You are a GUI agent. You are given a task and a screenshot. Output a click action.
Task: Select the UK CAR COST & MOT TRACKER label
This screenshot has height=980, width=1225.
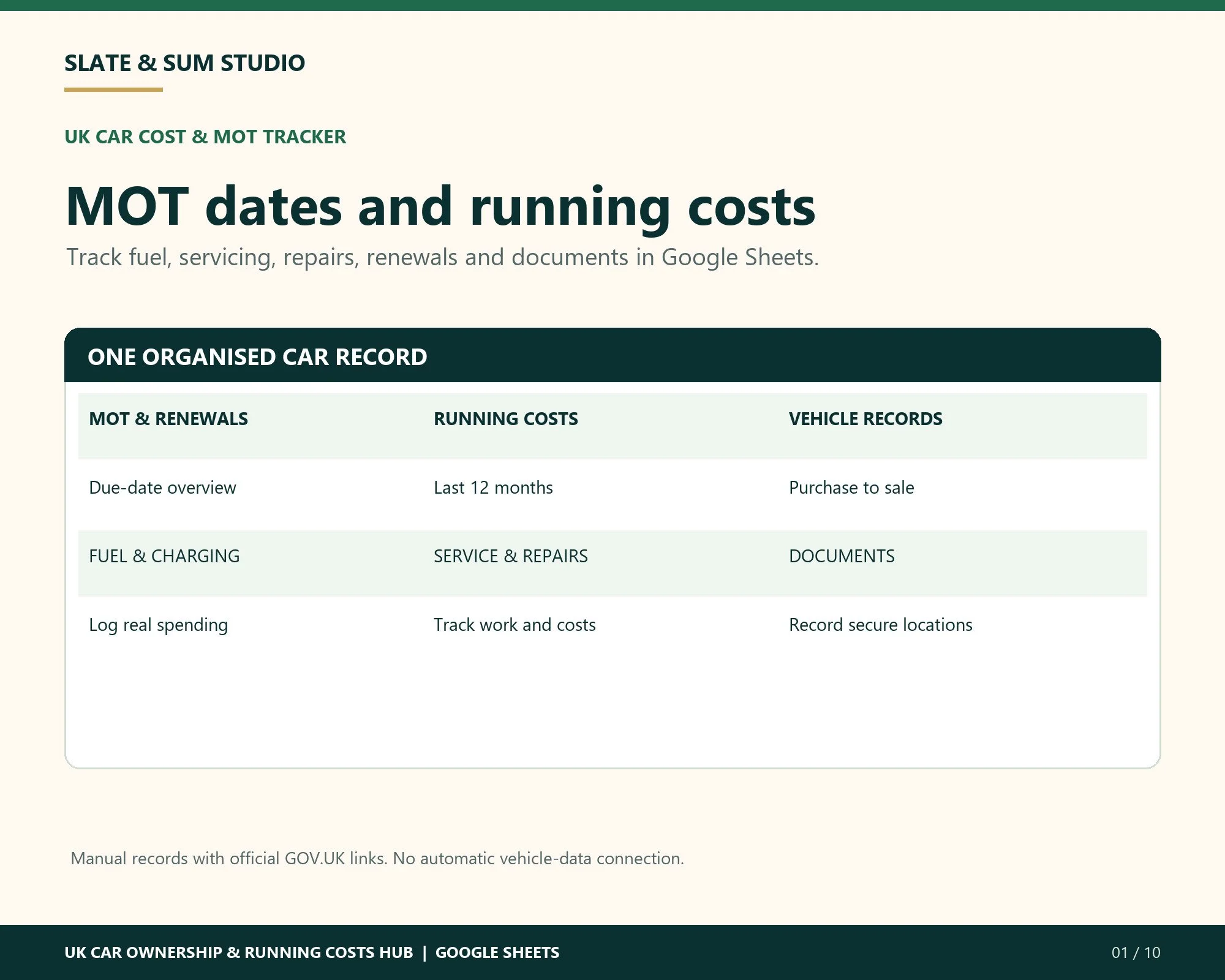click(205, 137)
